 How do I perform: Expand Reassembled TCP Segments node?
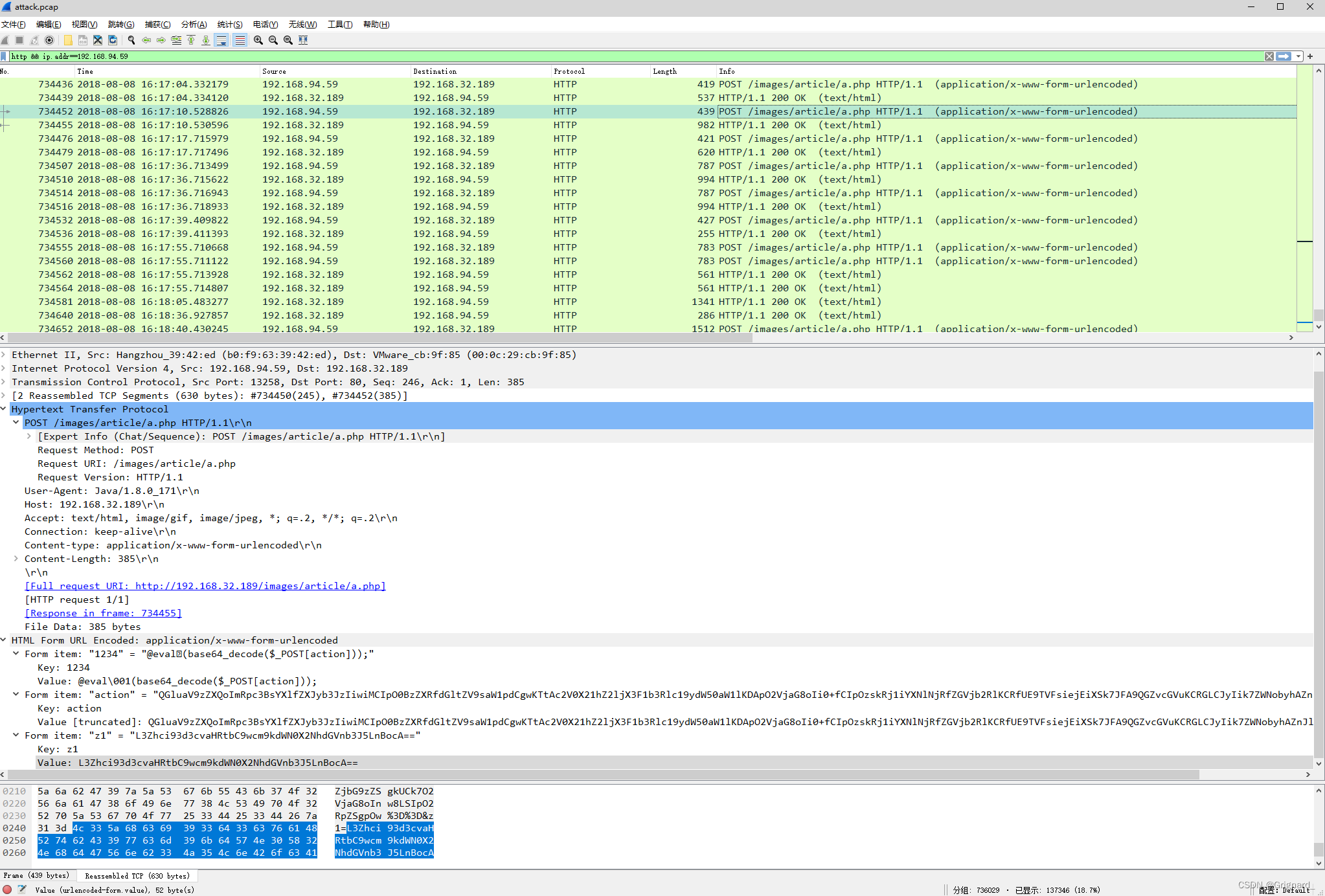(4, 396)
